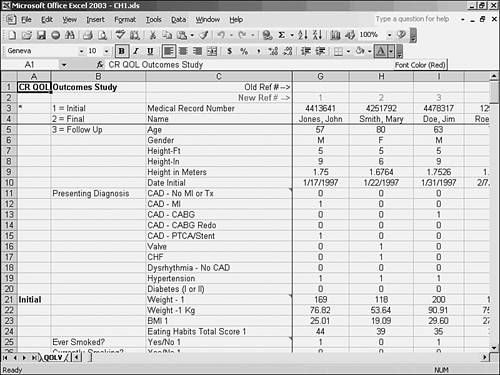Click the Save floppy disk icon

[x=41, y=35]
